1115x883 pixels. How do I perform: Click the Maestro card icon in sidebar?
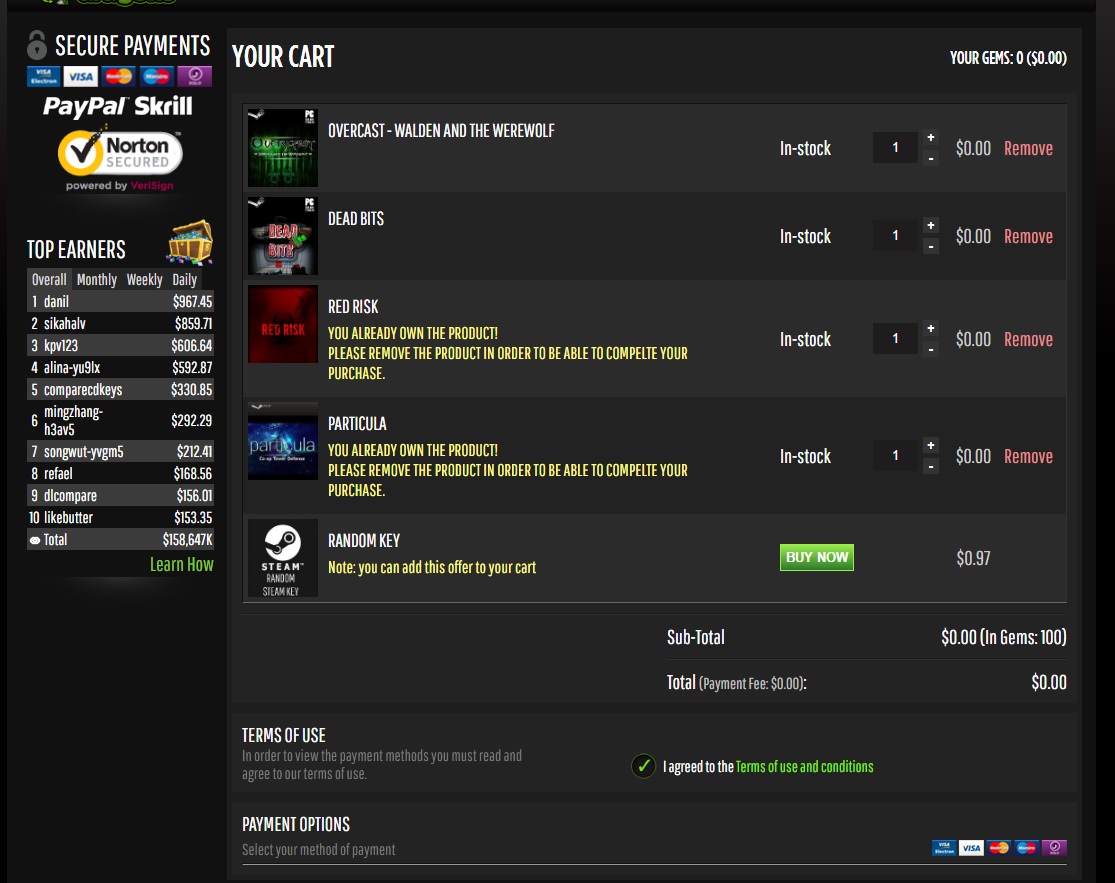tap(156, 76)
